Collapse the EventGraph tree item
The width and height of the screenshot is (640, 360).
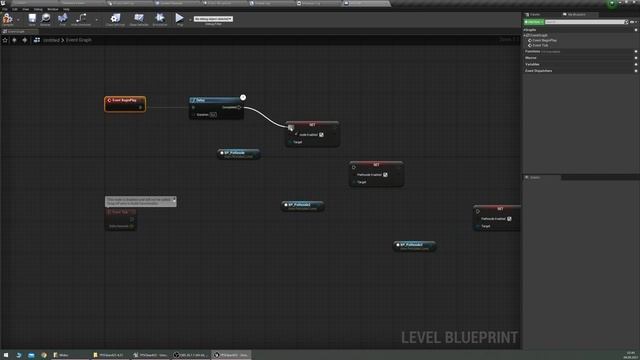[x=525, y=36]
